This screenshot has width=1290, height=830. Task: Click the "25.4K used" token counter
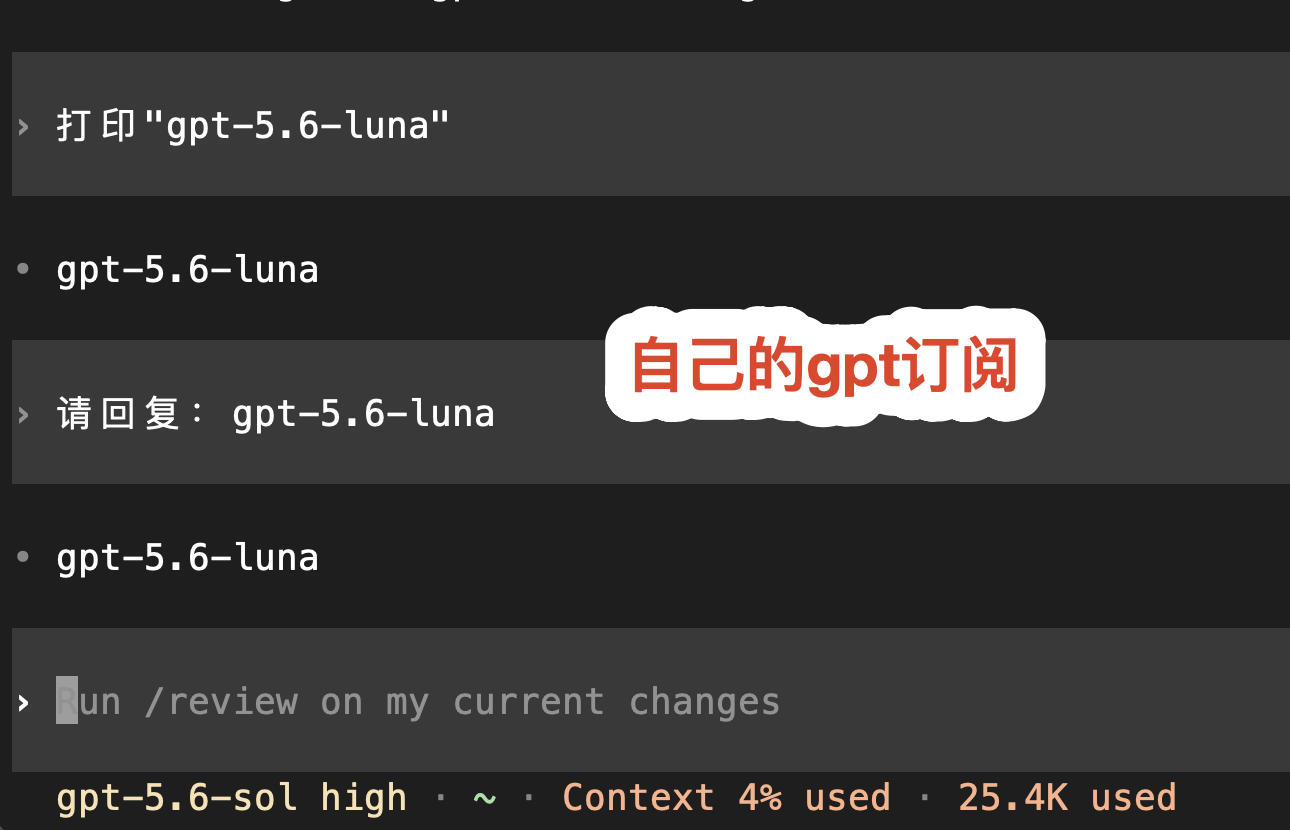(1067, 798)
